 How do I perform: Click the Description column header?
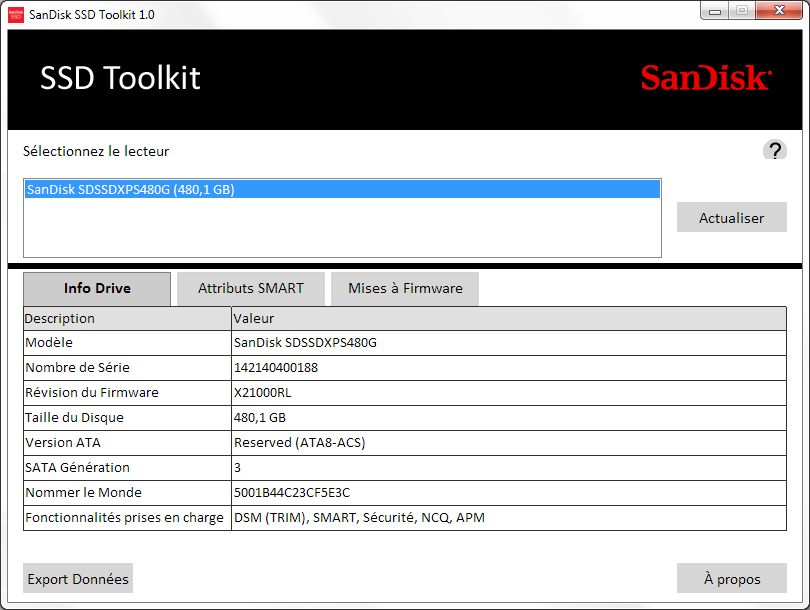(127, 319)
